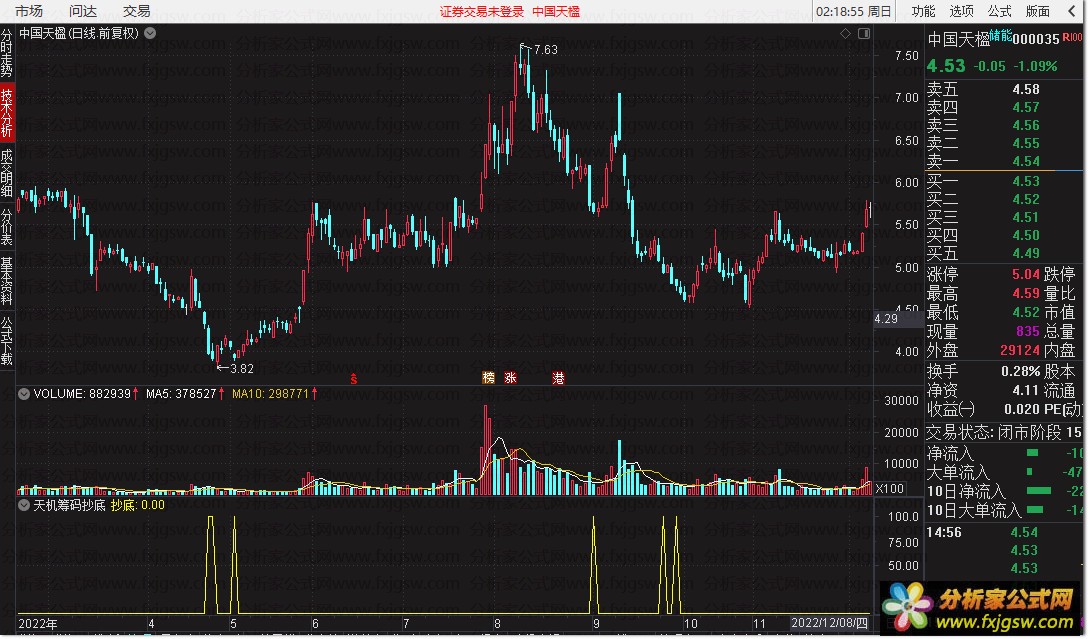Image resolution: width=1090 pixels, height=639 pixels.
Task: Click the 抄底: 0.00 indicator value
Action: [138, 505]
